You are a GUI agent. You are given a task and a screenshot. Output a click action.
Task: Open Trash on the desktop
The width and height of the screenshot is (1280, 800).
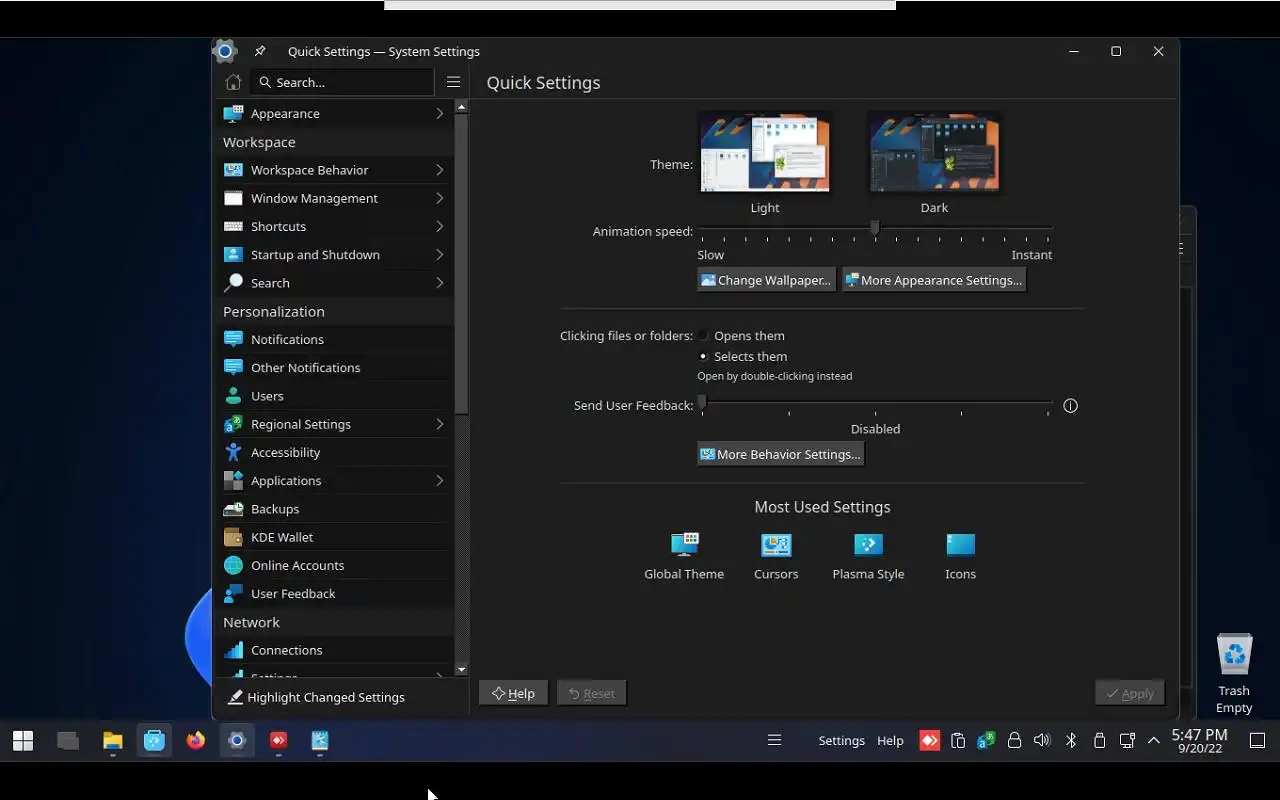pos(1234,672)
